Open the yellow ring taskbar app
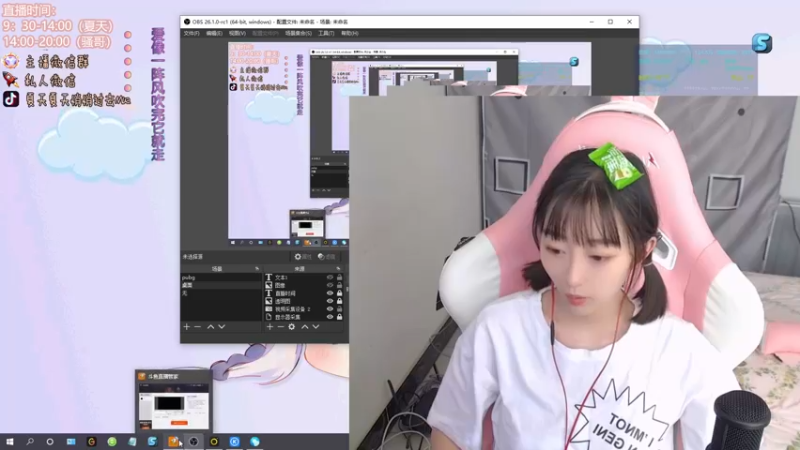800x450 pixels. pyautogui.click(x=214, y=442)
